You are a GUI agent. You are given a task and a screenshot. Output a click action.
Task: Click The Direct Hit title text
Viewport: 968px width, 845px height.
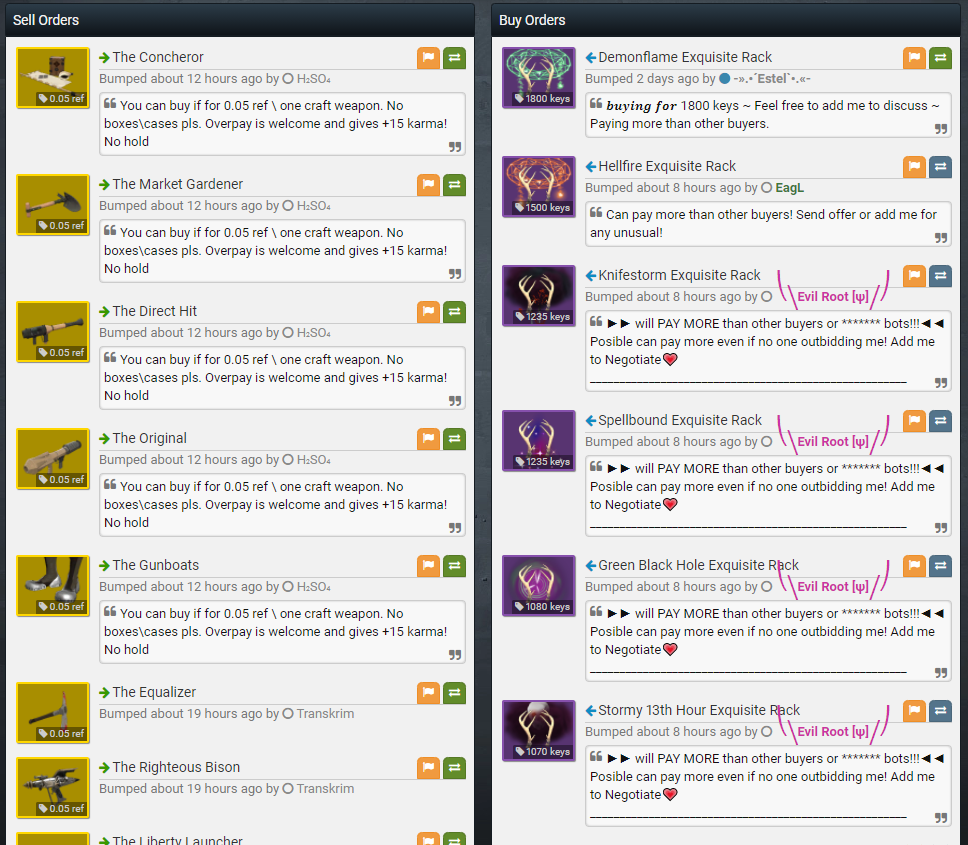coord(155,312)
